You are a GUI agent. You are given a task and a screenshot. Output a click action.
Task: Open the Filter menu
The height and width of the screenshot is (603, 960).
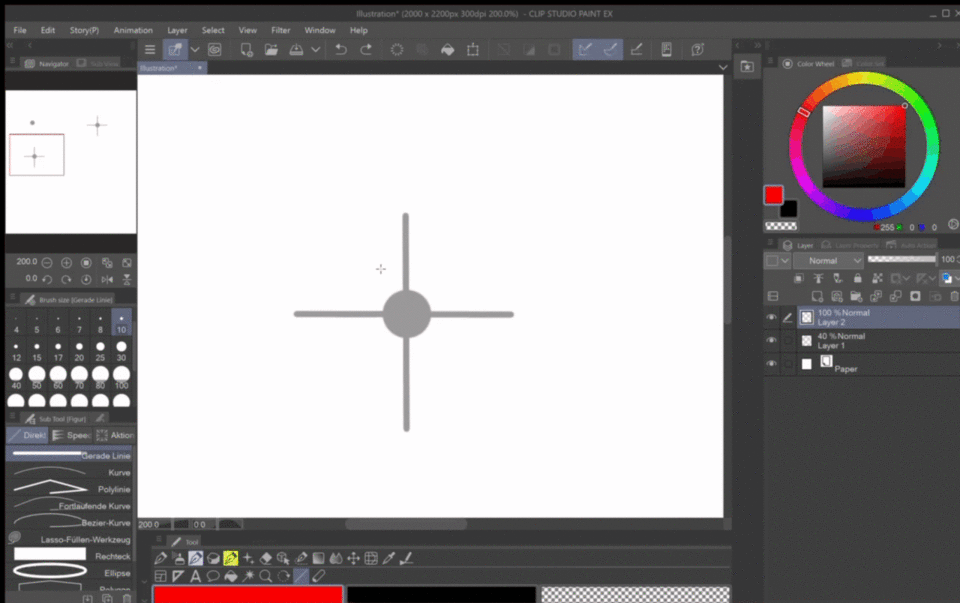pyautogui.click(x=280, y=31)
